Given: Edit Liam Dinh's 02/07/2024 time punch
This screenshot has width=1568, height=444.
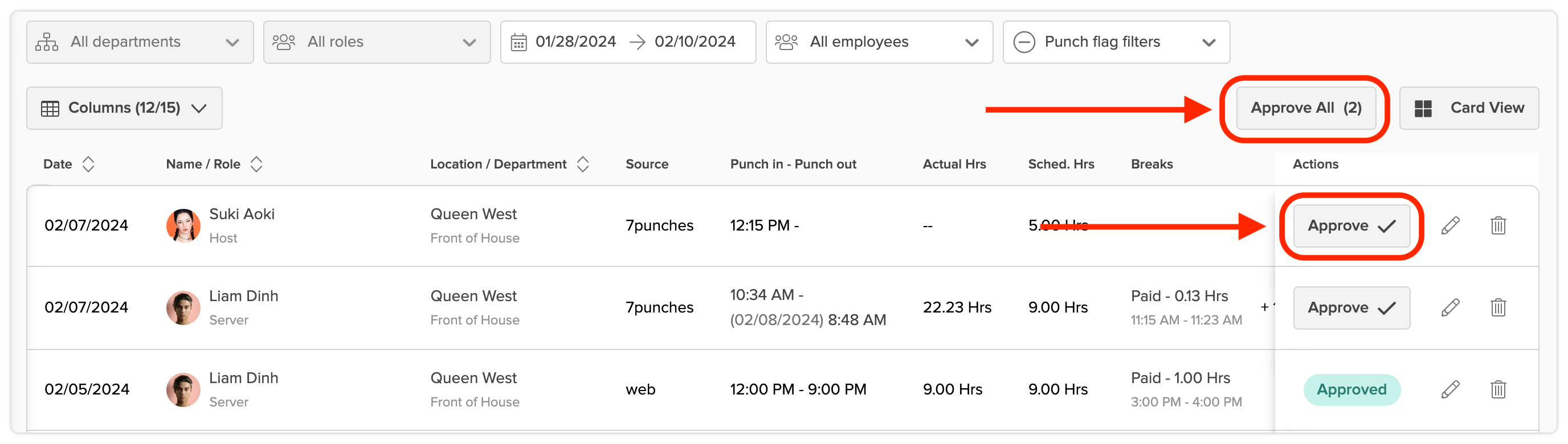Looking at the screenshot, I should tap(1450, 308).
